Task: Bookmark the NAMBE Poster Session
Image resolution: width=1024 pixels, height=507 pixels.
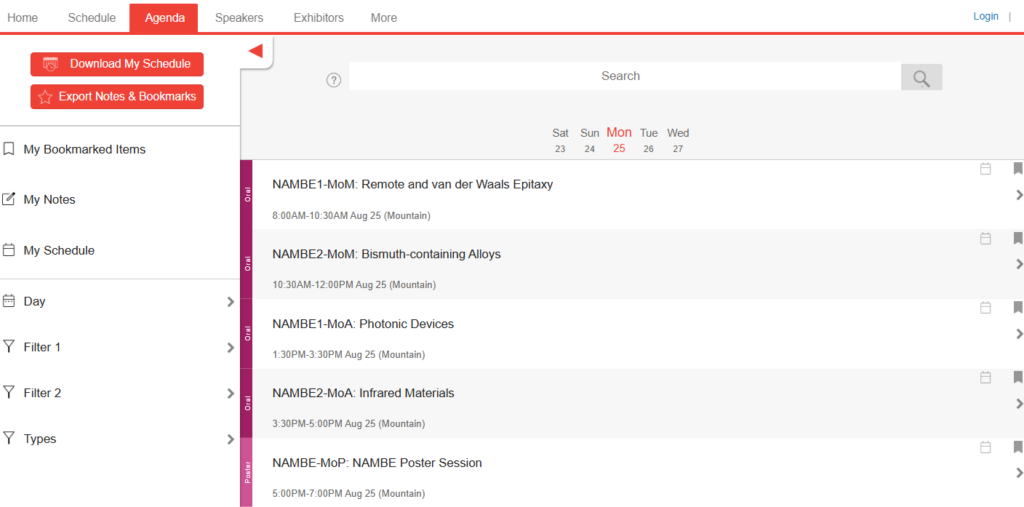Action: [x=1017, y=447]
